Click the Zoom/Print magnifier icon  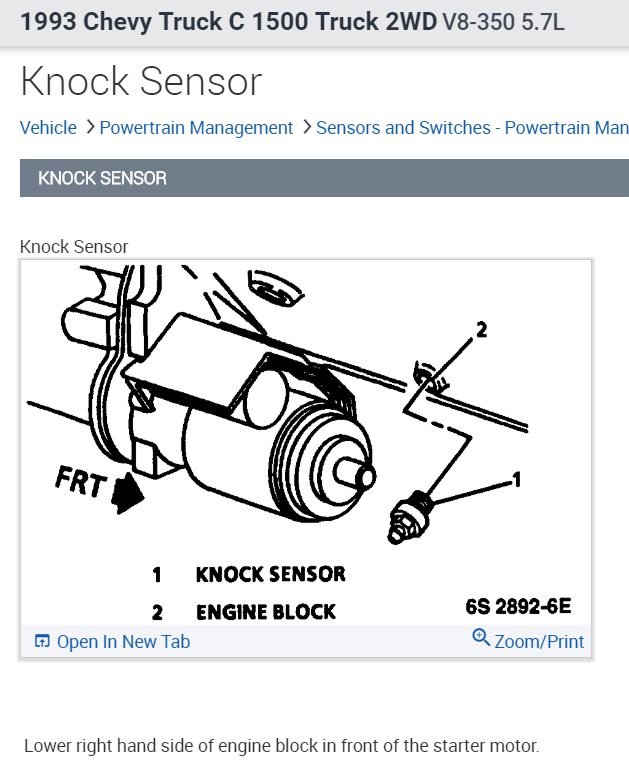tap(481, 638)
